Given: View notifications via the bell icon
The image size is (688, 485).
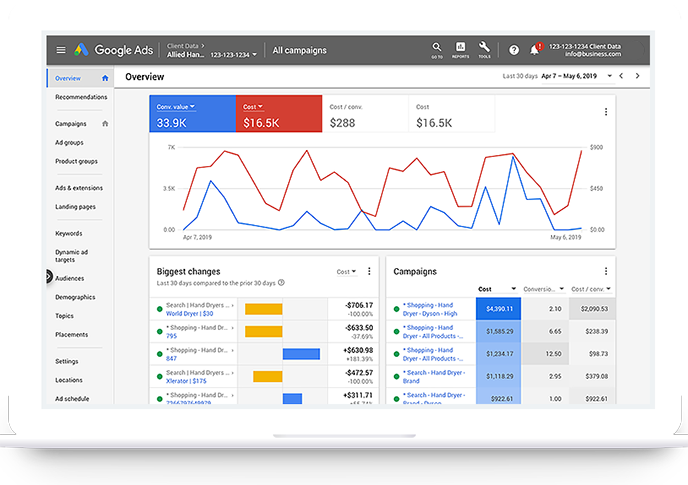Looking at the screenshot, I should 535,49.
